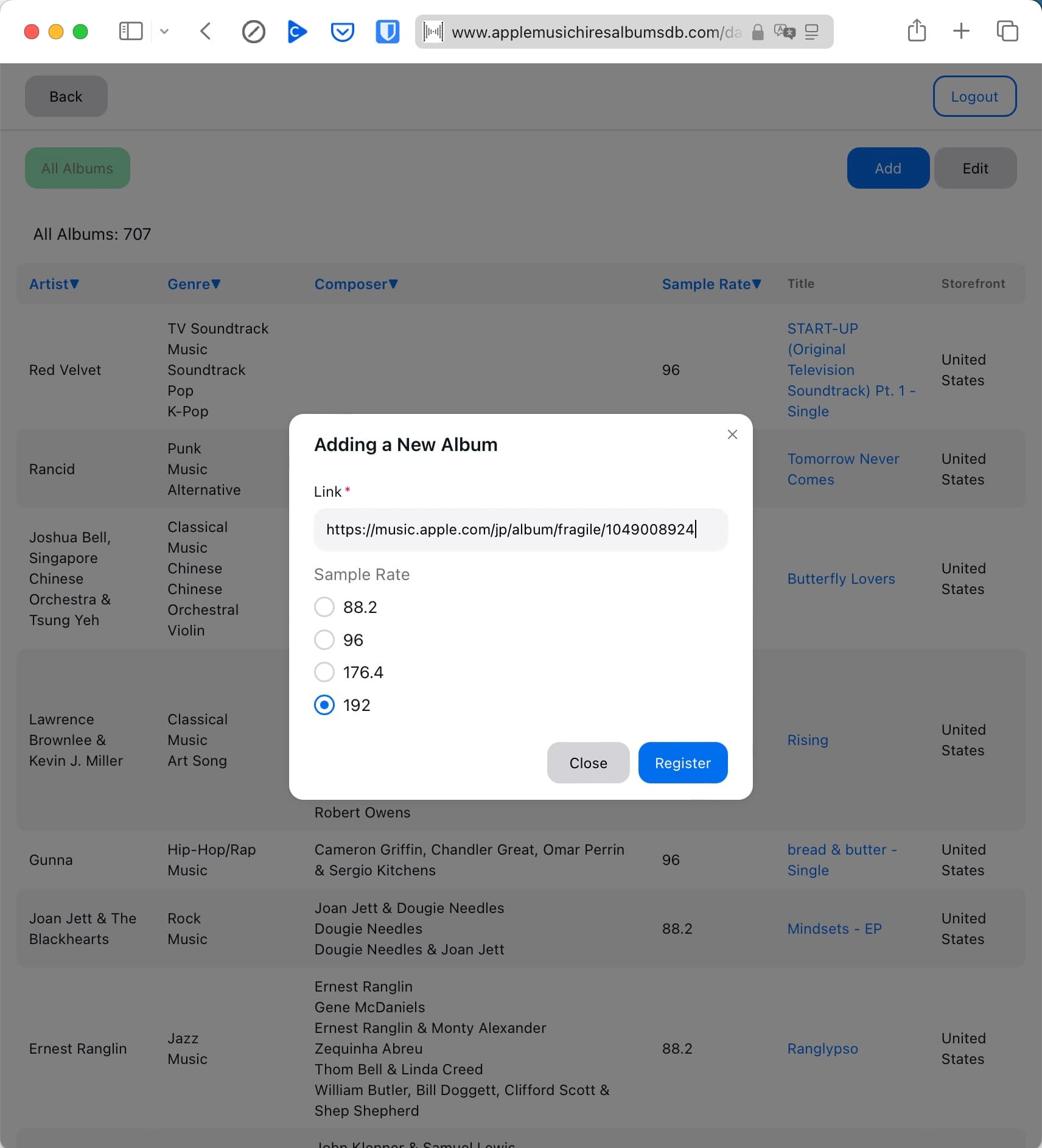The image size is (1042, 1148).
Task: Click the Link input field
Action: [520, 529]
